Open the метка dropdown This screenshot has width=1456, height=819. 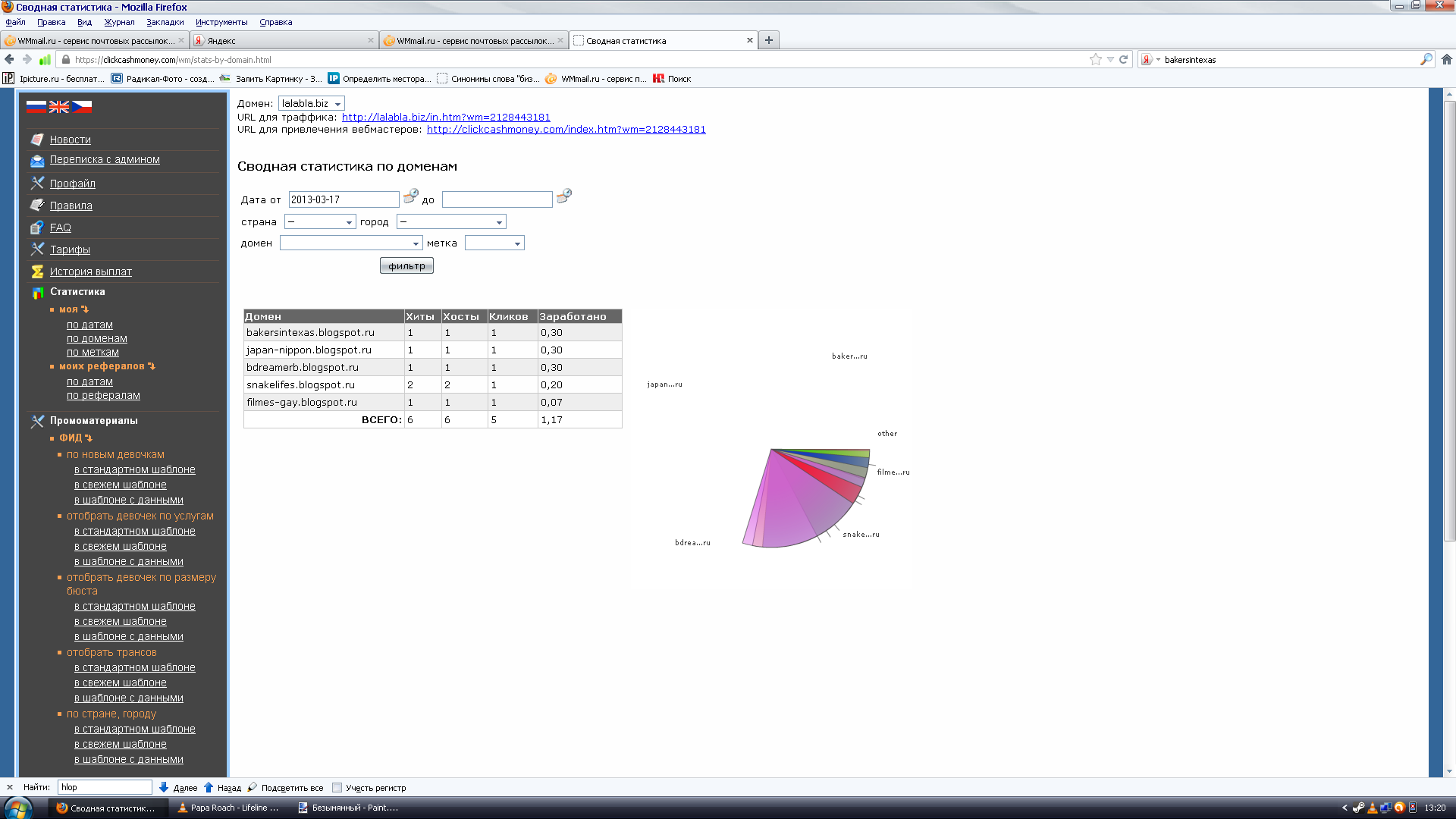point(494,243)
